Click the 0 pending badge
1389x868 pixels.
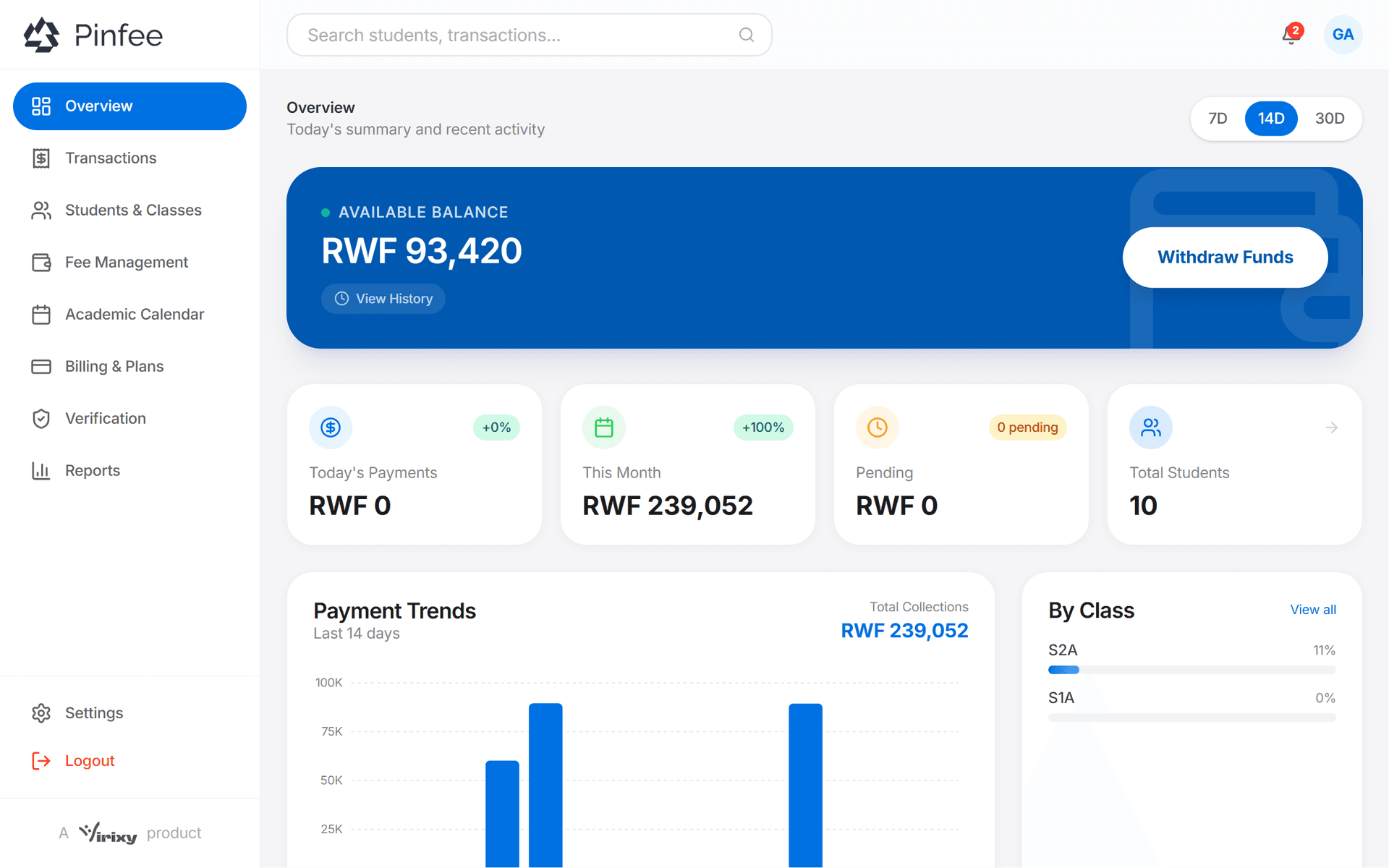(x=1027, y=427)
